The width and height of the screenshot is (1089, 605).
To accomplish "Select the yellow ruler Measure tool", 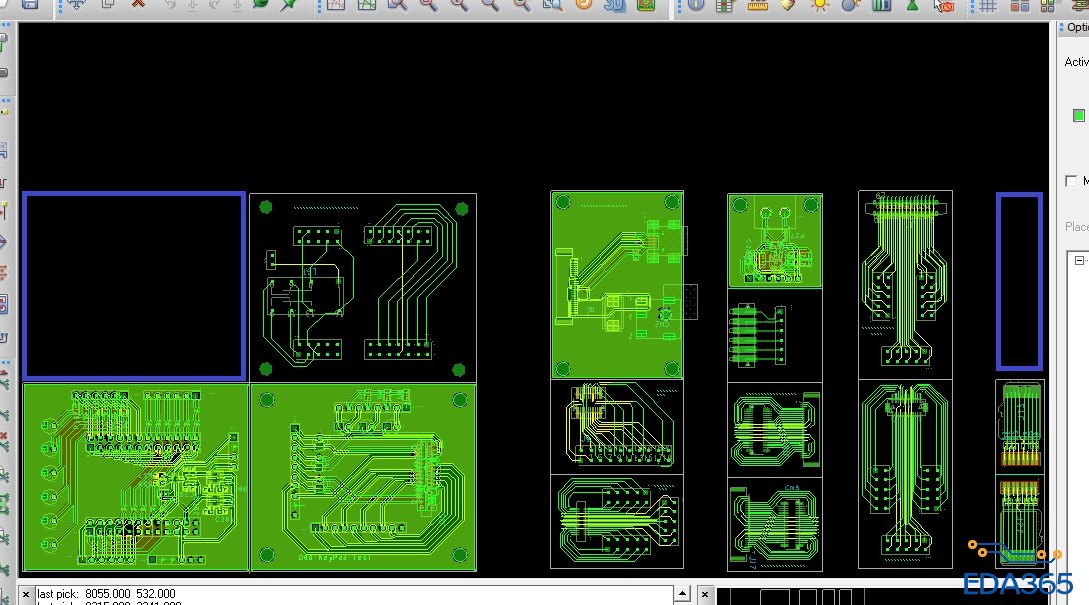I will (x=758, y=5).
